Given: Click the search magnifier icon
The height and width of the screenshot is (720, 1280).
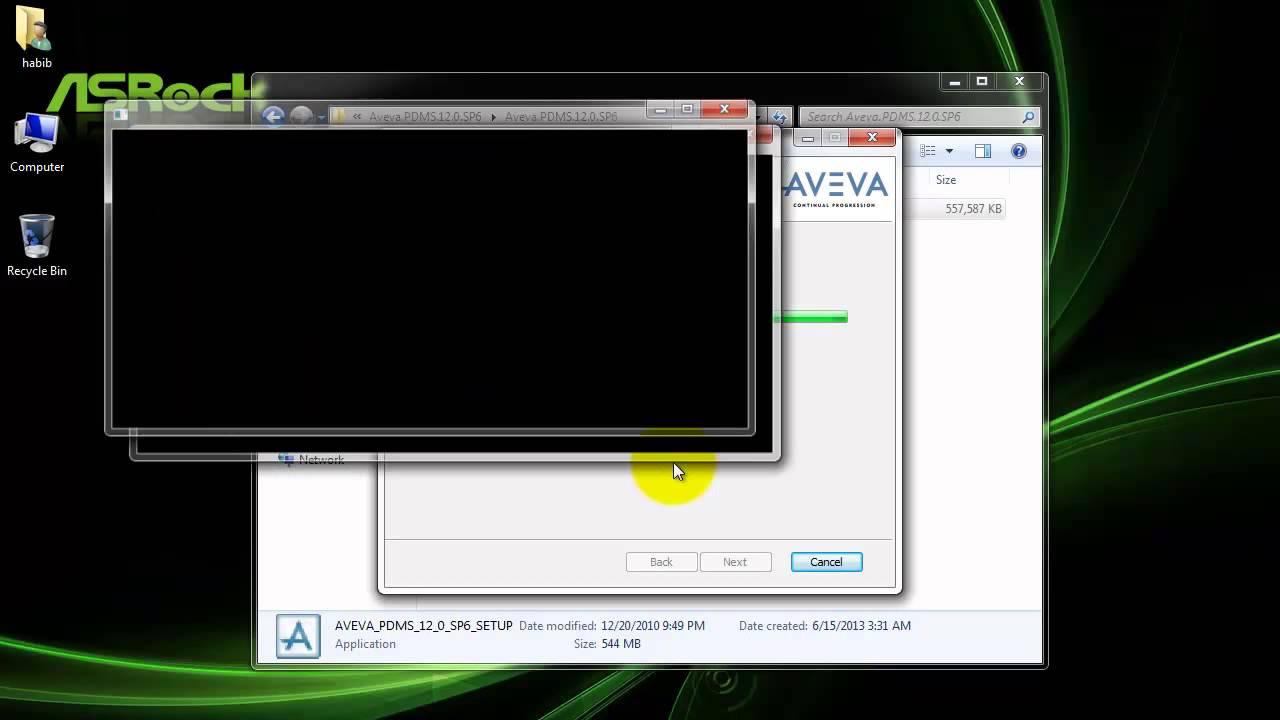Looking at the screenshot, I should (1028, 117).
